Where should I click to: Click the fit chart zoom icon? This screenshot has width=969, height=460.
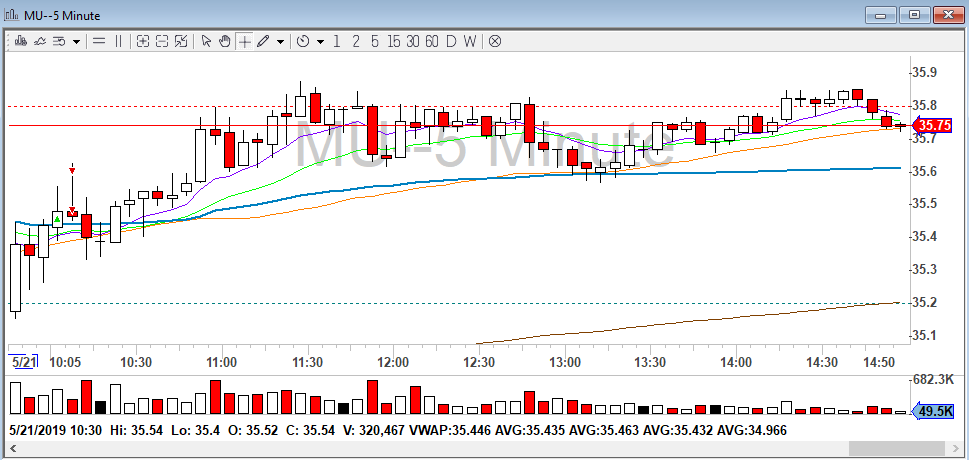point(181,41)
